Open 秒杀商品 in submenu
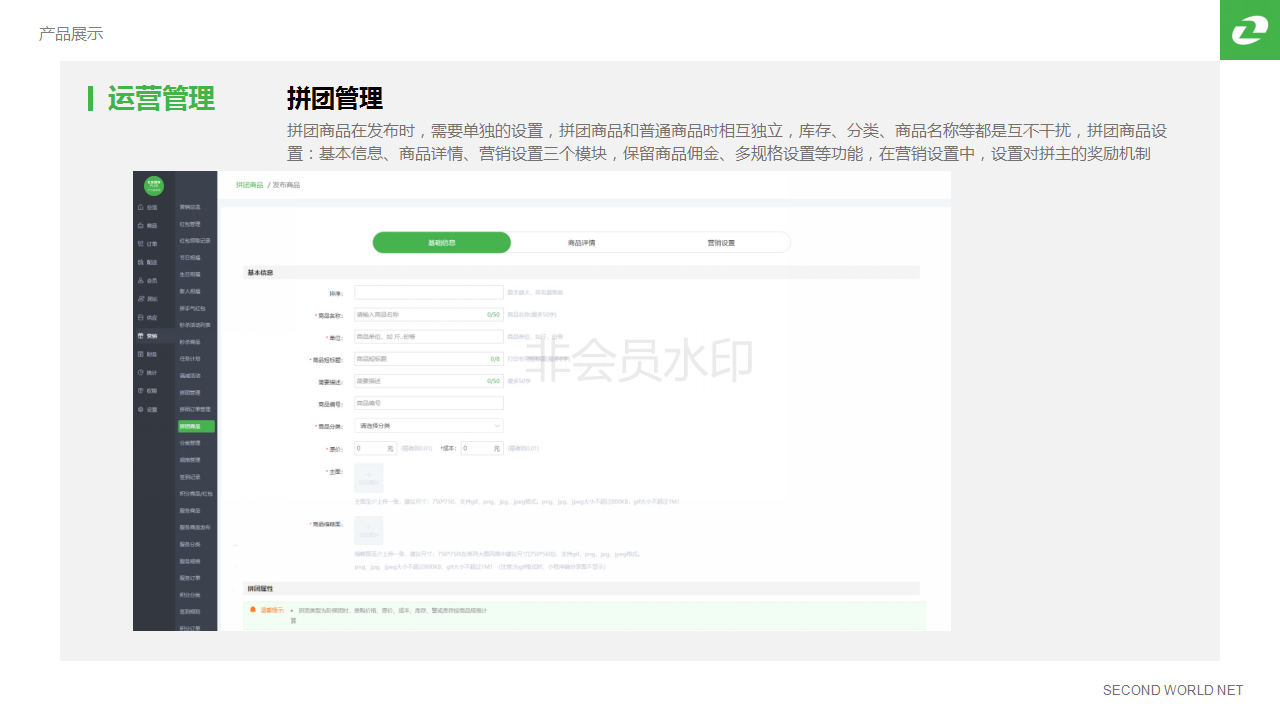The image size is (1280, 720). click(190, 342)
